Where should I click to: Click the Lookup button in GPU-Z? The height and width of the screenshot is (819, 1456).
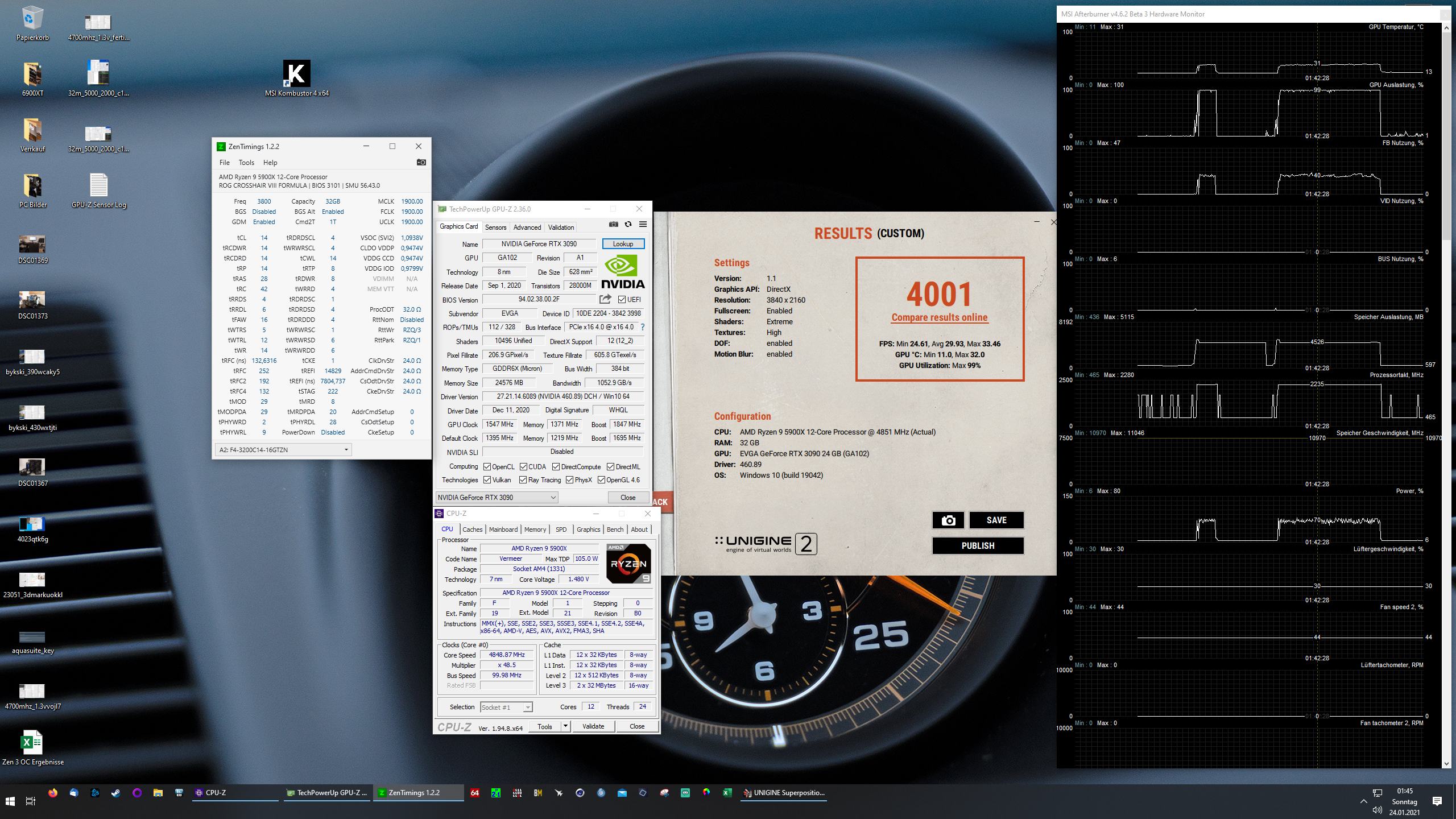point(623,244)
